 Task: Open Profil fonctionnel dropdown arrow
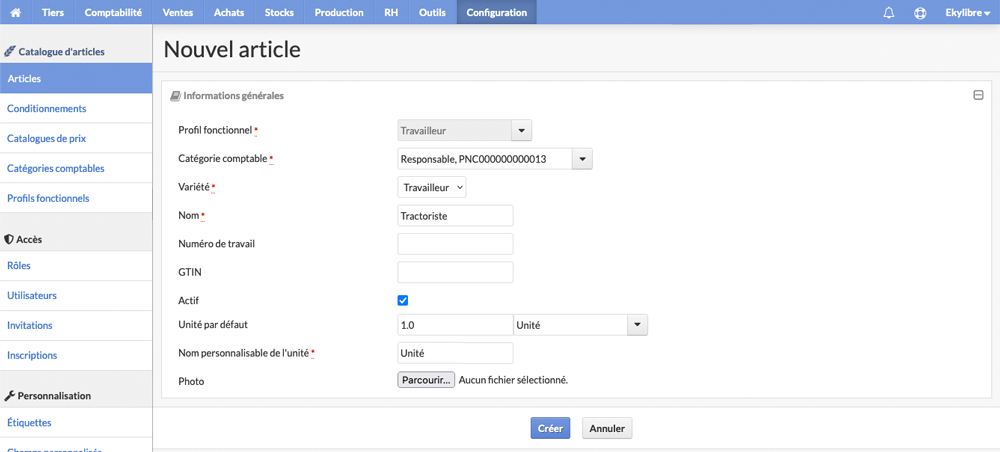pyautogui.click(x=521, y=131)
